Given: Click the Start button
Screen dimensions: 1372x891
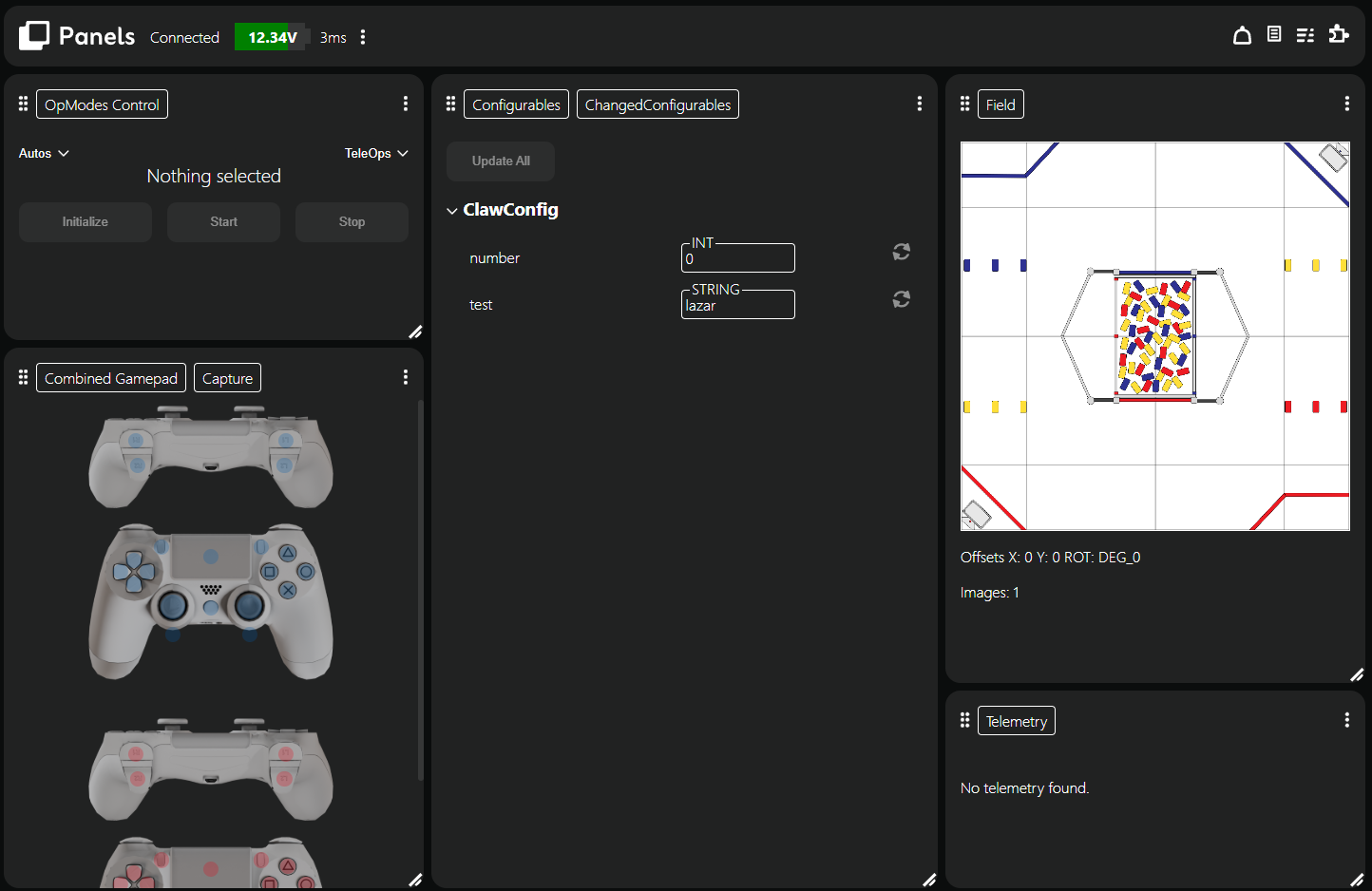Looking at the screenshot, I should [x=223, y=221].
